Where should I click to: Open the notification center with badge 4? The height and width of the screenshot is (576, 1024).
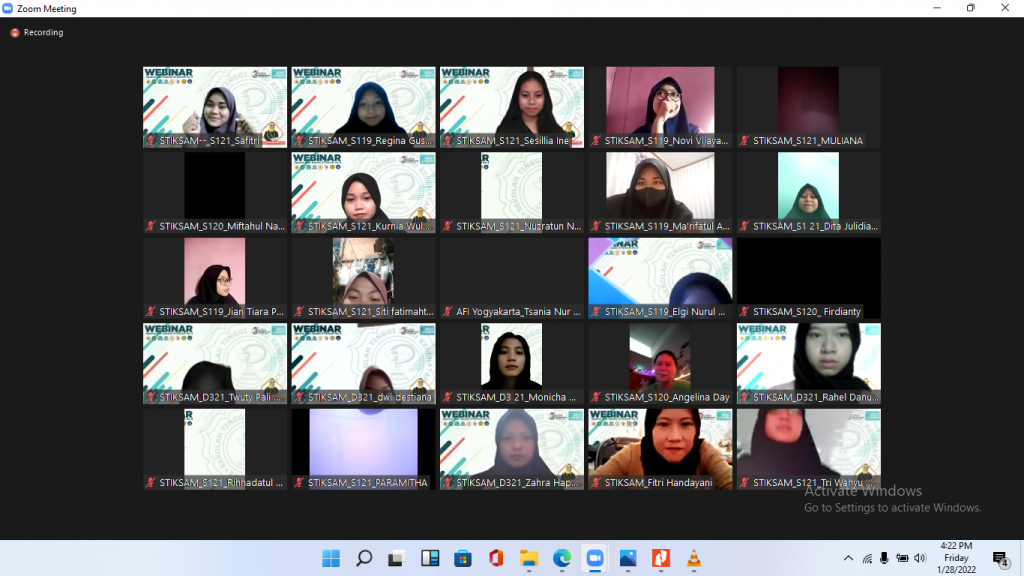pyautogui.click(x=999, y=558)
